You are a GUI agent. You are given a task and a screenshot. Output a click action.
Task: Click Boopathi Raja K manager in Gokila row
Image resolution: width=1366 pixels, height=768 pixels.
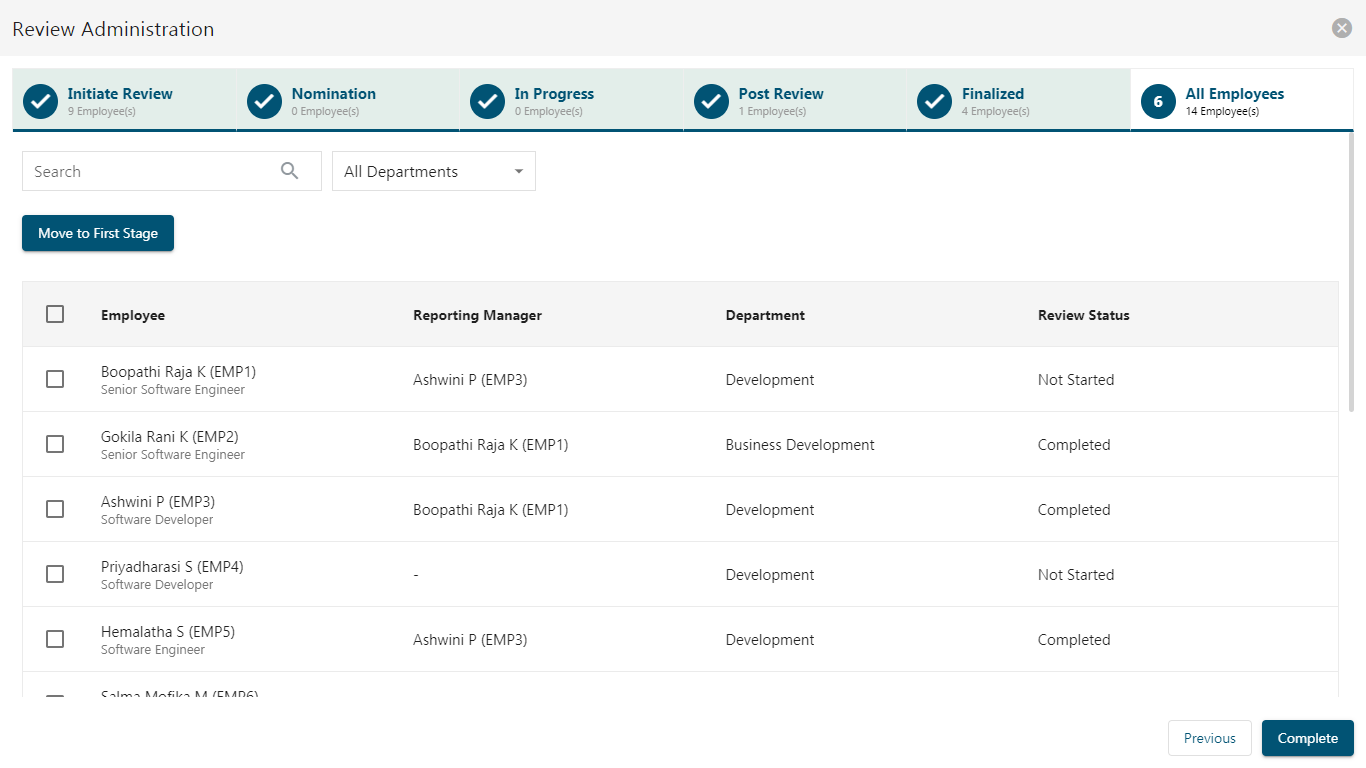coord(491,445)
